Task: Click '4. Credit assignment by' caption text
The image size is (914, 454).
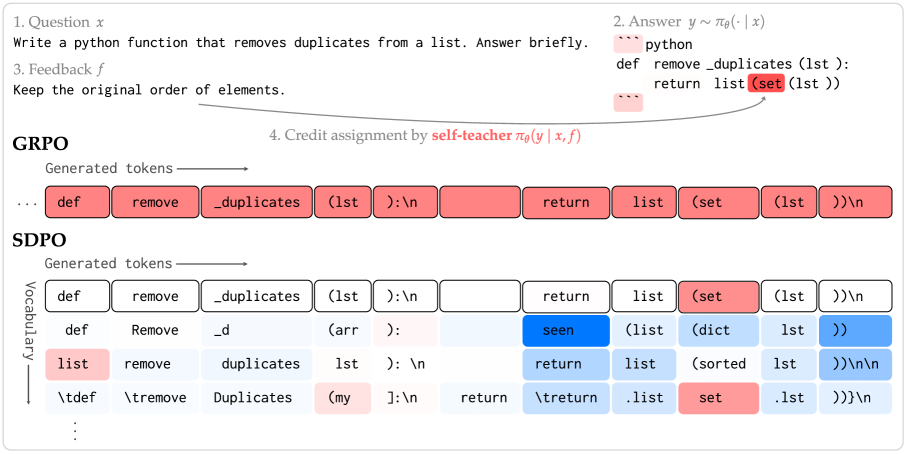Action: (349, 135)
